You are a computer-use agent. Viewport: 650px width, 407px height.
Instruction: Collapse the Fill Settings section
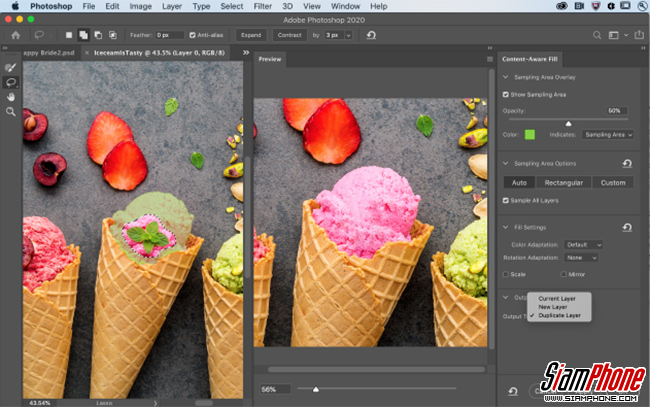click(x=505, y=227)
